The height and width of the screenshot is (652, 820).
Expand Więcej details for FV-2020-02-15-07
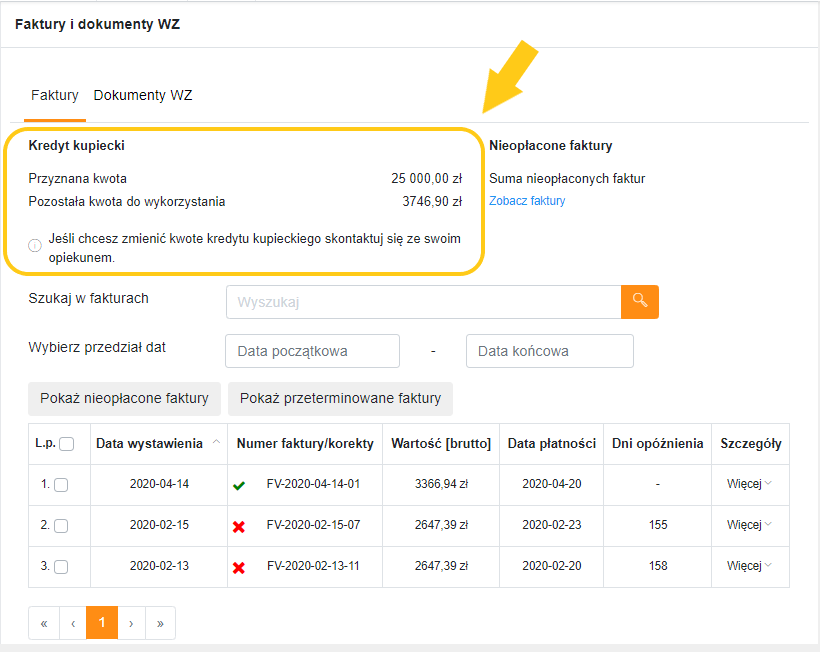tap(749, 524)
